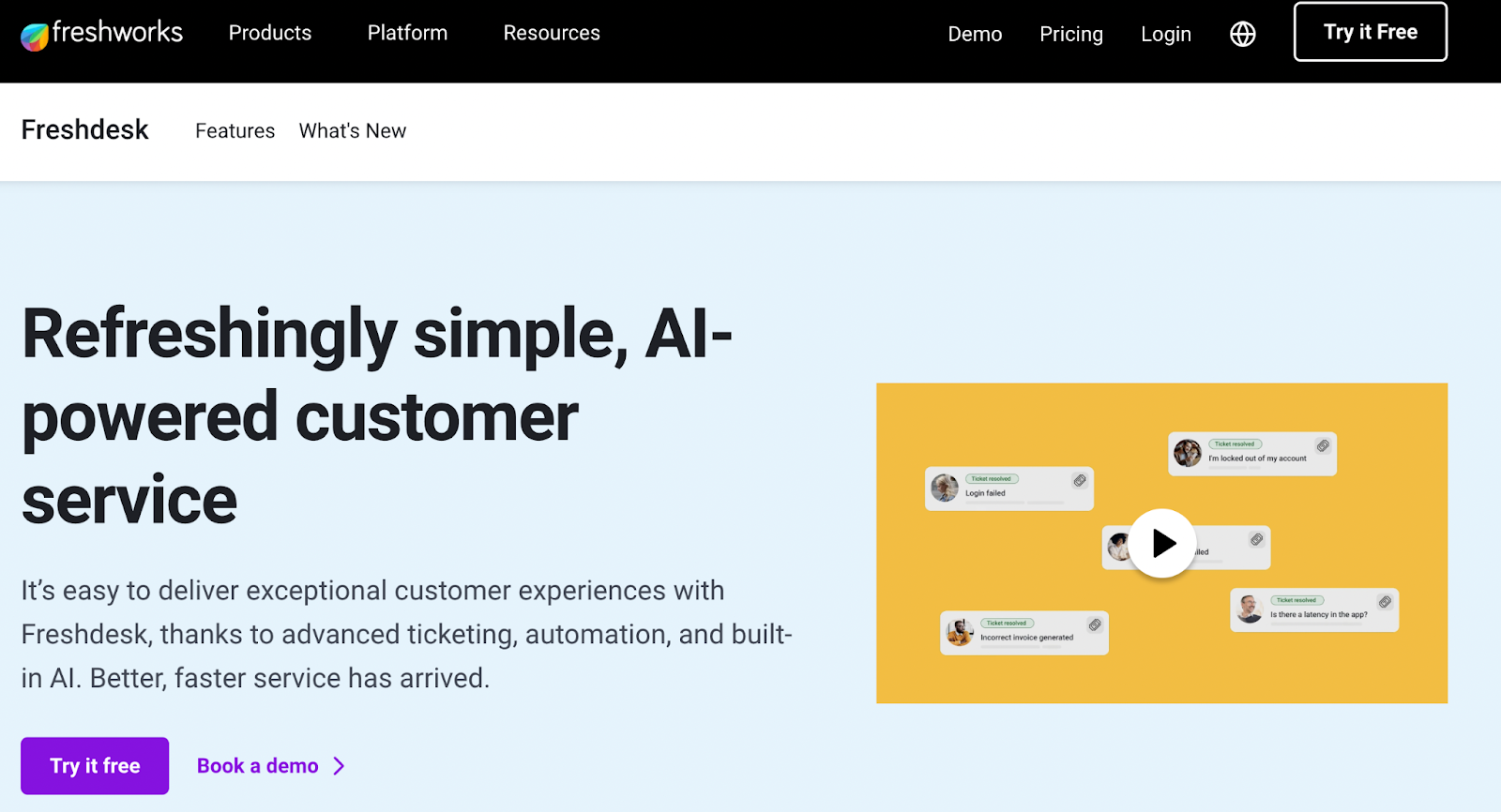
Task: Click the header Try it Free button
Action: pos(1371,32)
